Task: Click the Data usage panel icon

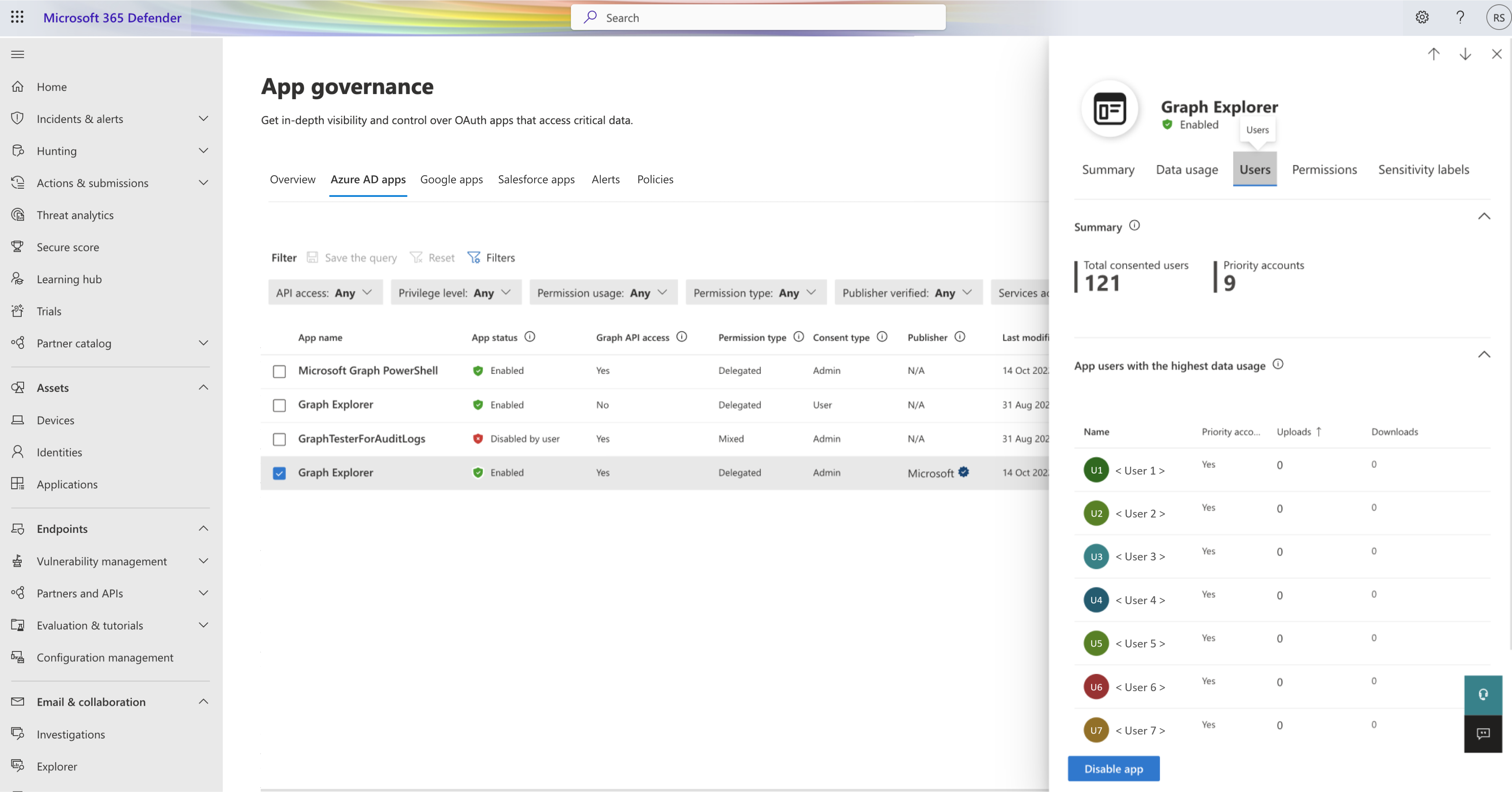Action: click(1187, 169)
